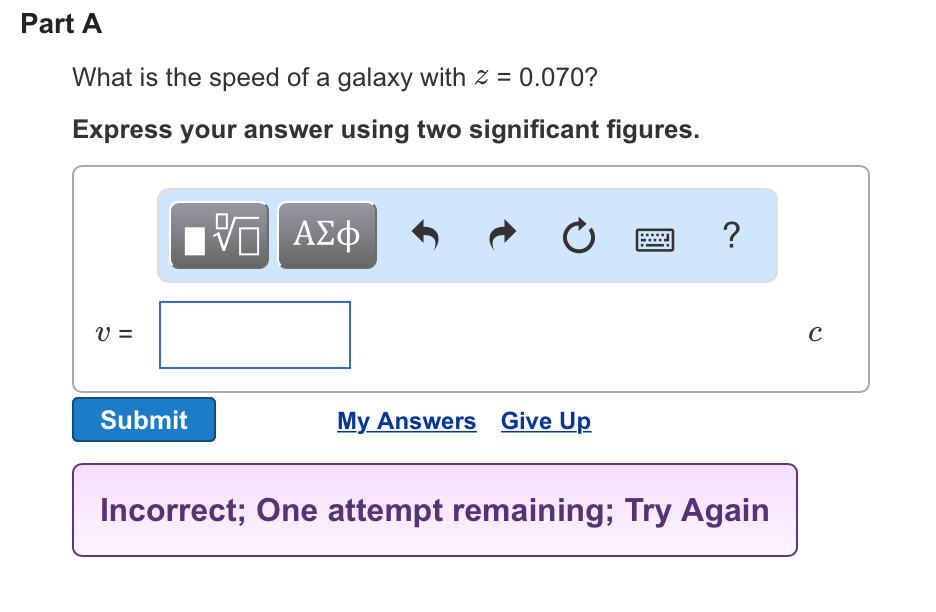Open the My Answers page

coord(406,421)
